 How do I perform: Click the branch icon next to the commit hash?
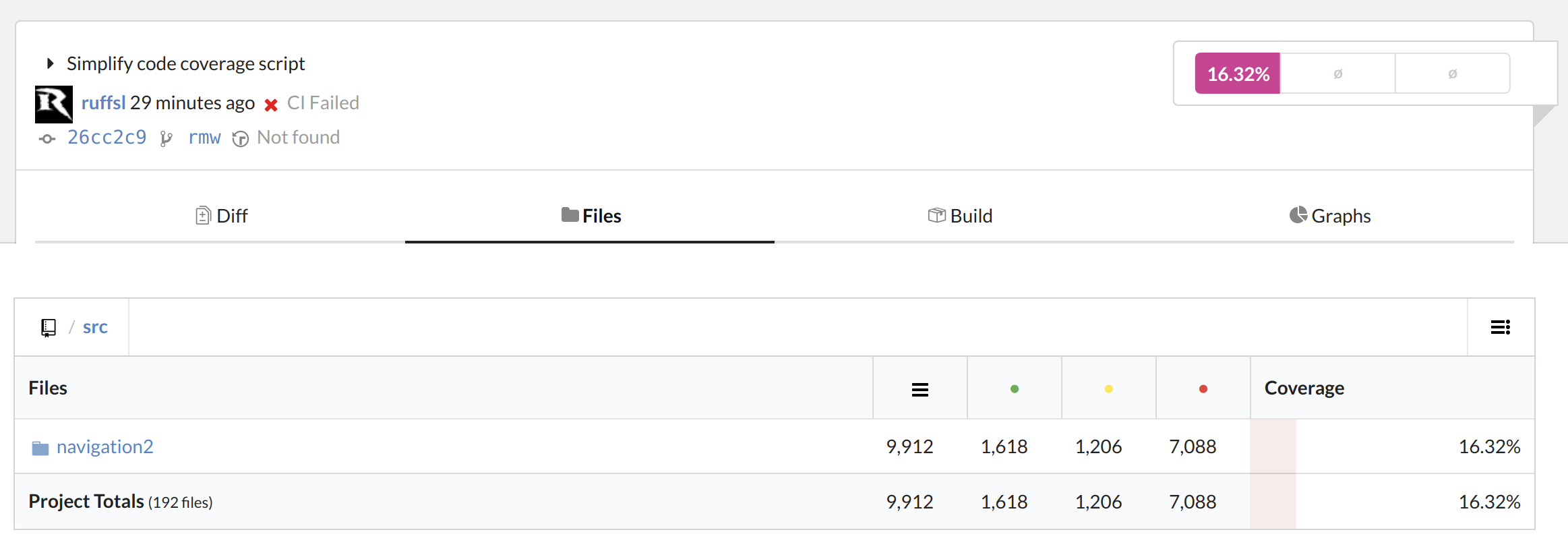tap(166, 138)
